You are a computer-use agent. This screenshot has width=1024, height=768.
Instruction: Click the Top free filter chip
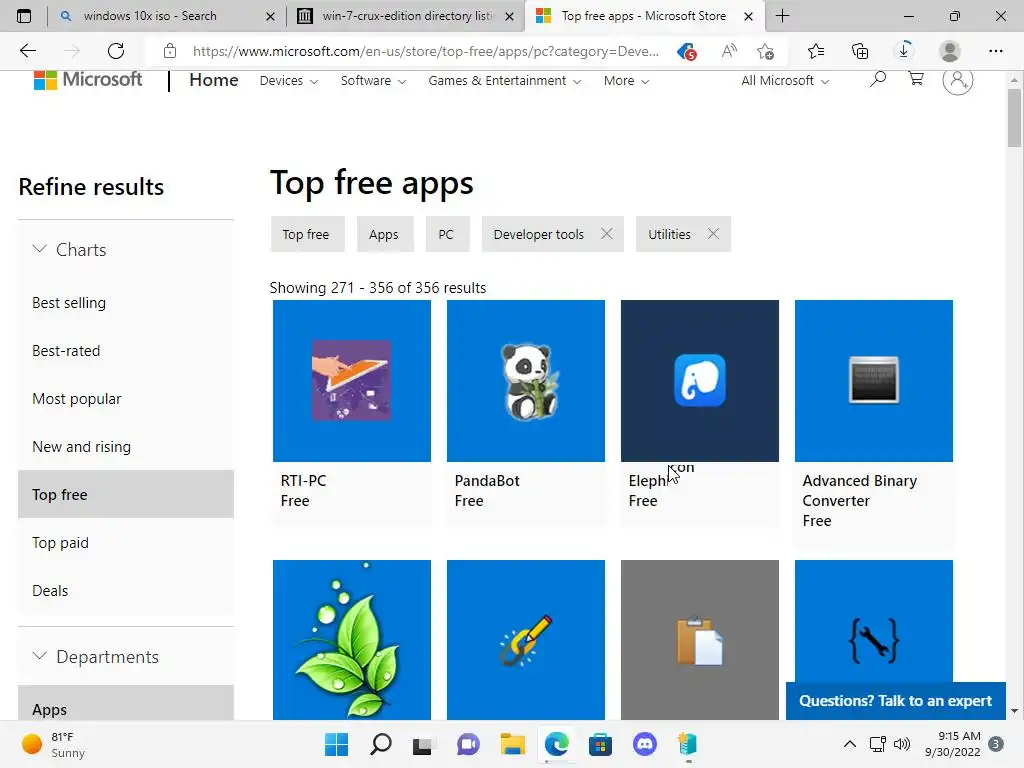coord(306,234)
